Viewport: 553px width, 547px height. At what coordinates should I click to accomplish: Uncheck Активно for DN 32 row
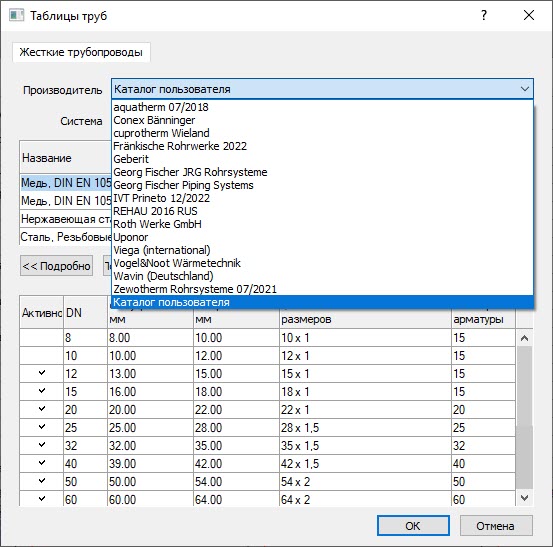42,445
